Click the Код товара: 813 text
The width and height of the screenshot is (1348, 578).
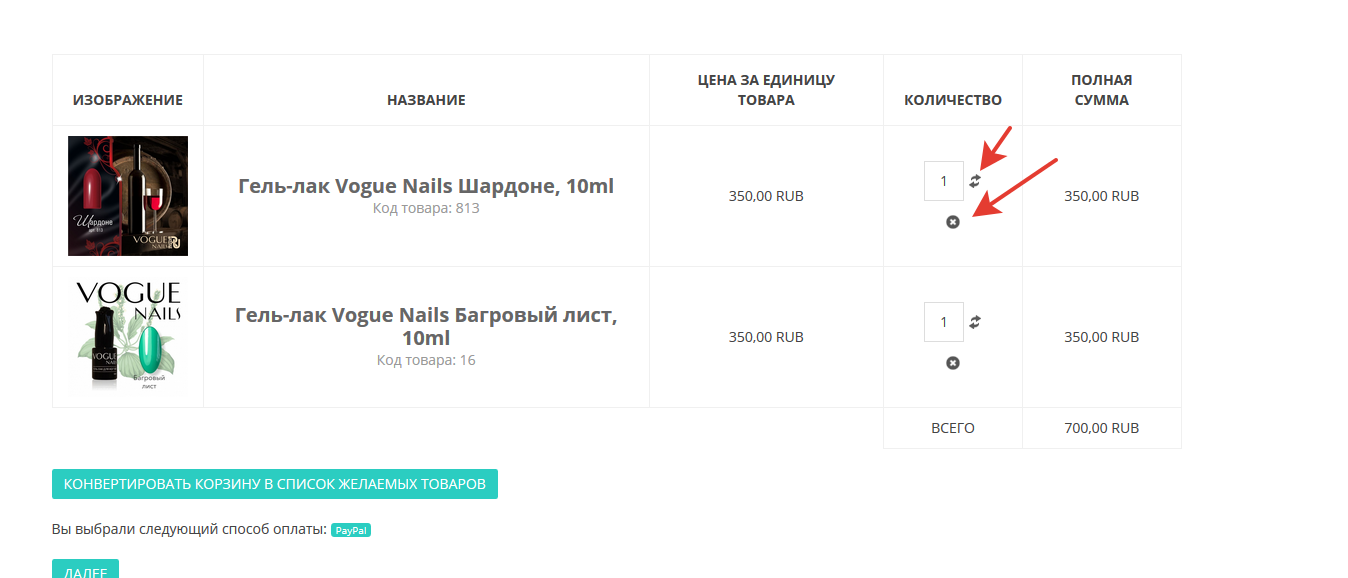pos(426,208)
